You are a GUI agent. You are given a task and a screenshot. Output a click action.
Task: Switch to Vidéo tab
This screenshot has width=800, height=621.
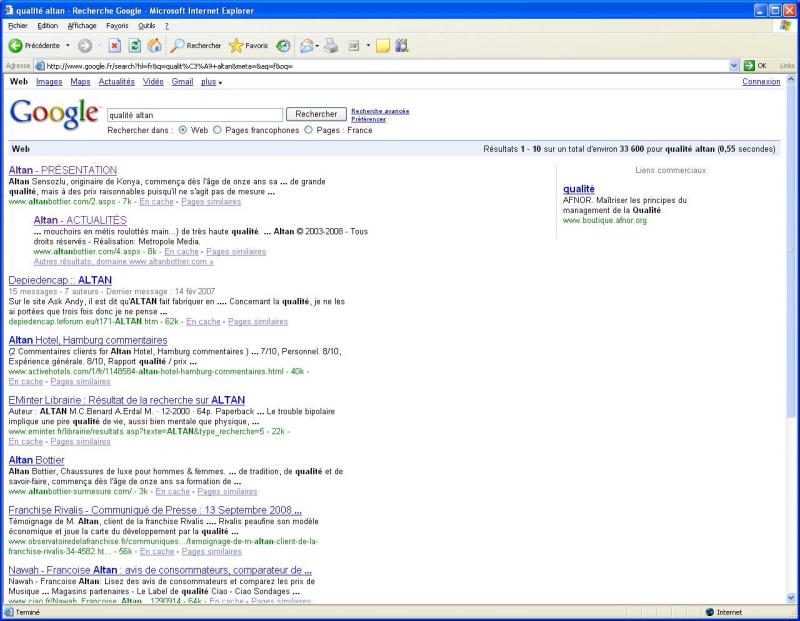point(153,82)
